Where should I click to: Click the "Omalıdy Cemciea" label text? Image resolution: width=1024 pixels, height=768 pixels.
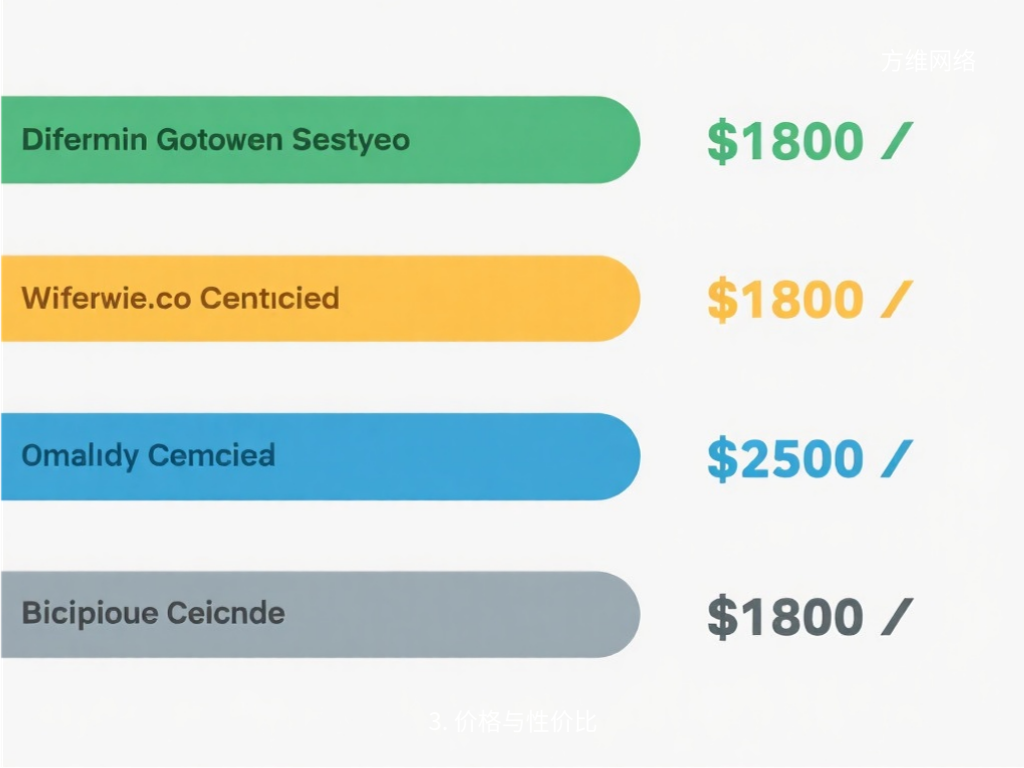(x=148, y=456)
